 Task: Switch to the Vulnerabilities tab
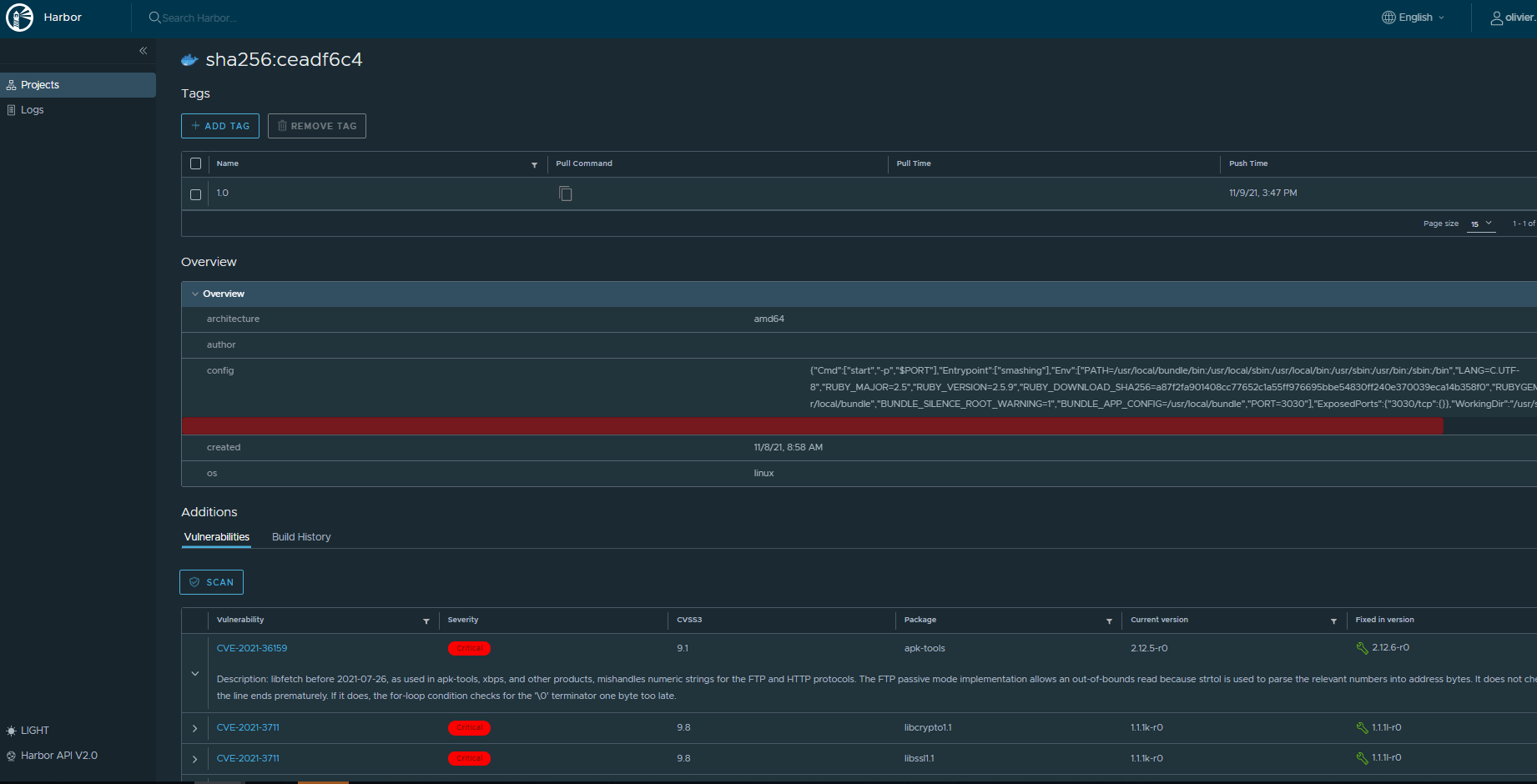217,537
